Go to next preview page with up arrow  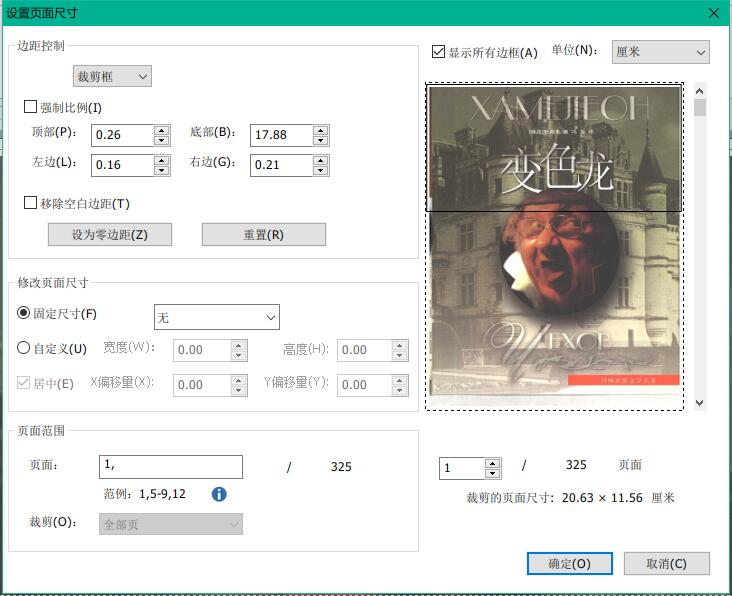tap(493, 463)
